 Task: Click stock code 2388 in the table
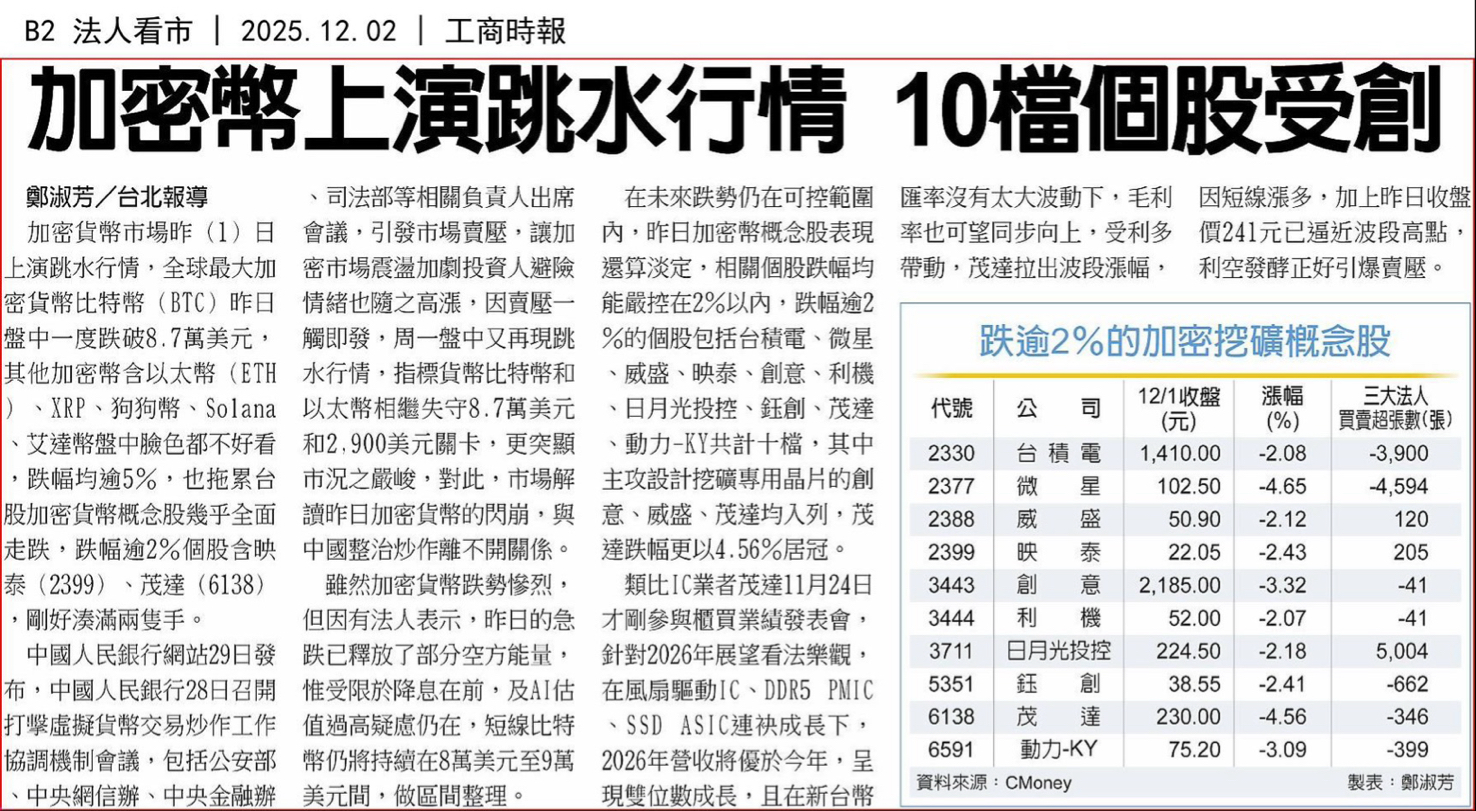click(950, 519)
